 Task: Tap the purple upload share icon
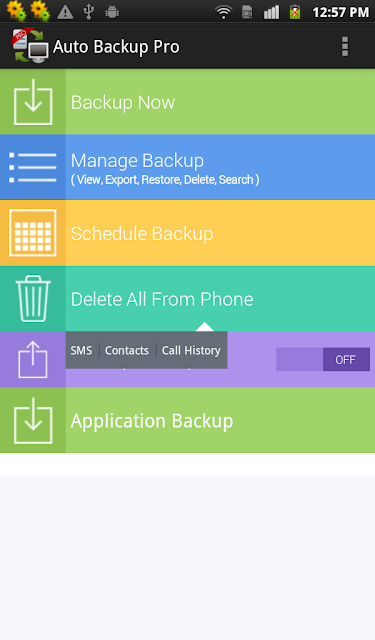click(33, 359)
